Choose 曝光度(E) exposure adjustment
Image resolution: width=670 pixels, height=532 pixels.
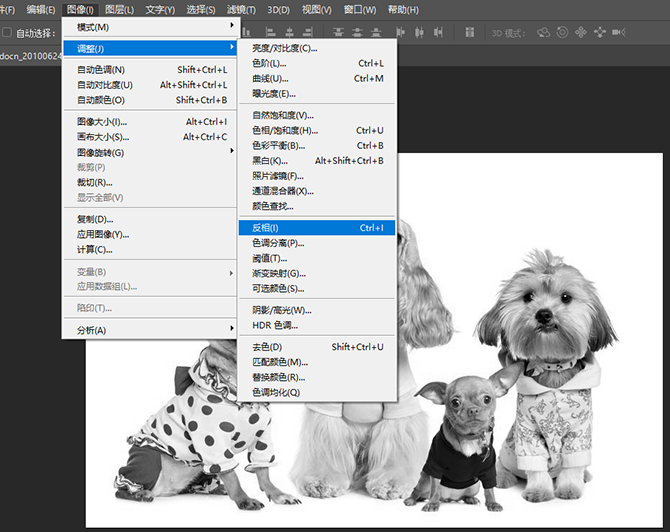[x=317, y=94]
